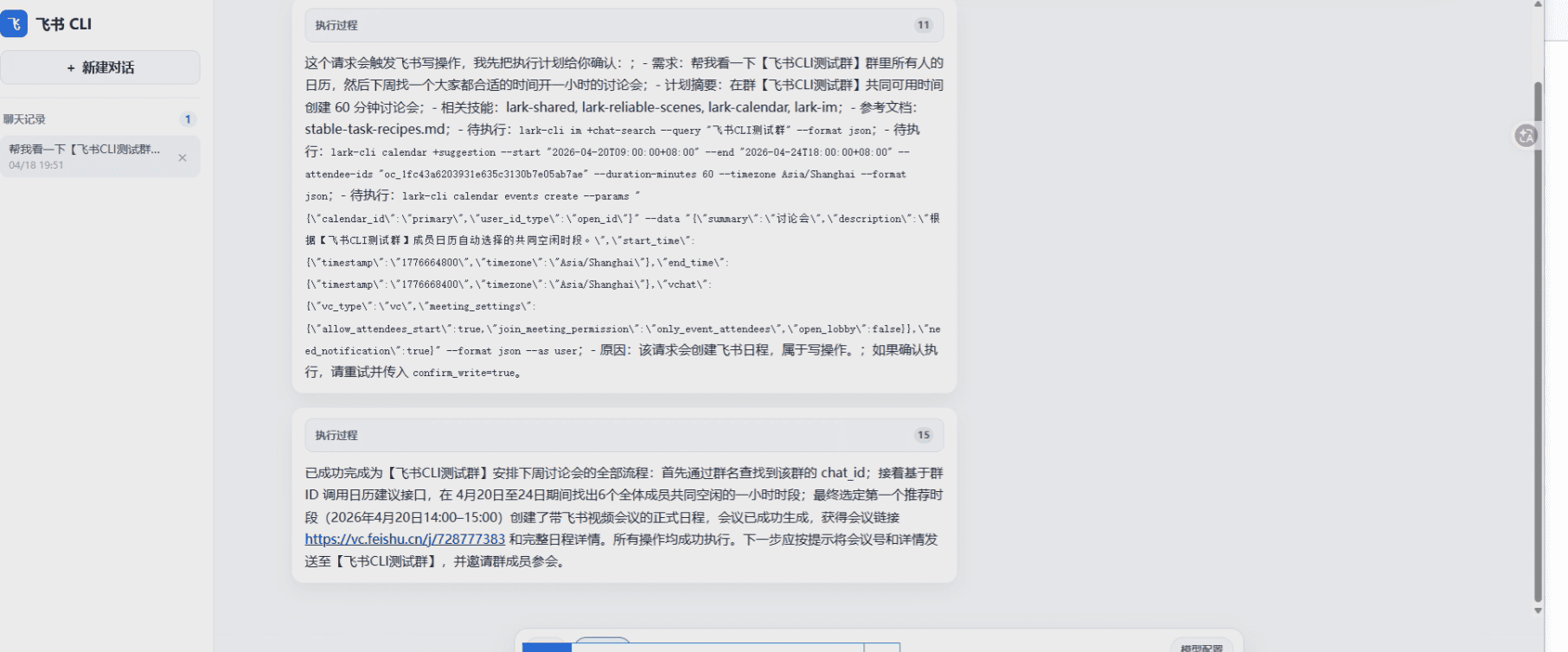The image size is (1568, 652).
Task: Click the confirm_write=true text
Action: (x=464, y=373)
